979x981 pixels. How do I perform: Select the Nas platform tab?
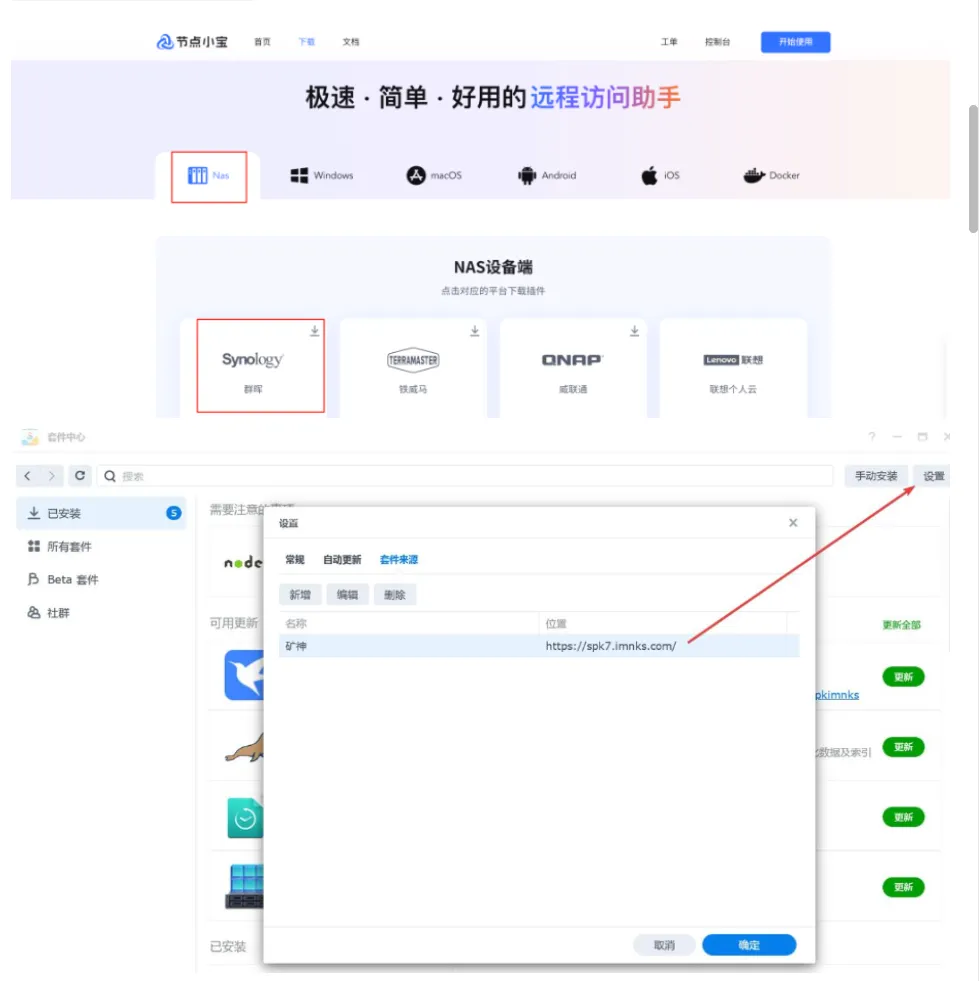click(x=209, y=176)
